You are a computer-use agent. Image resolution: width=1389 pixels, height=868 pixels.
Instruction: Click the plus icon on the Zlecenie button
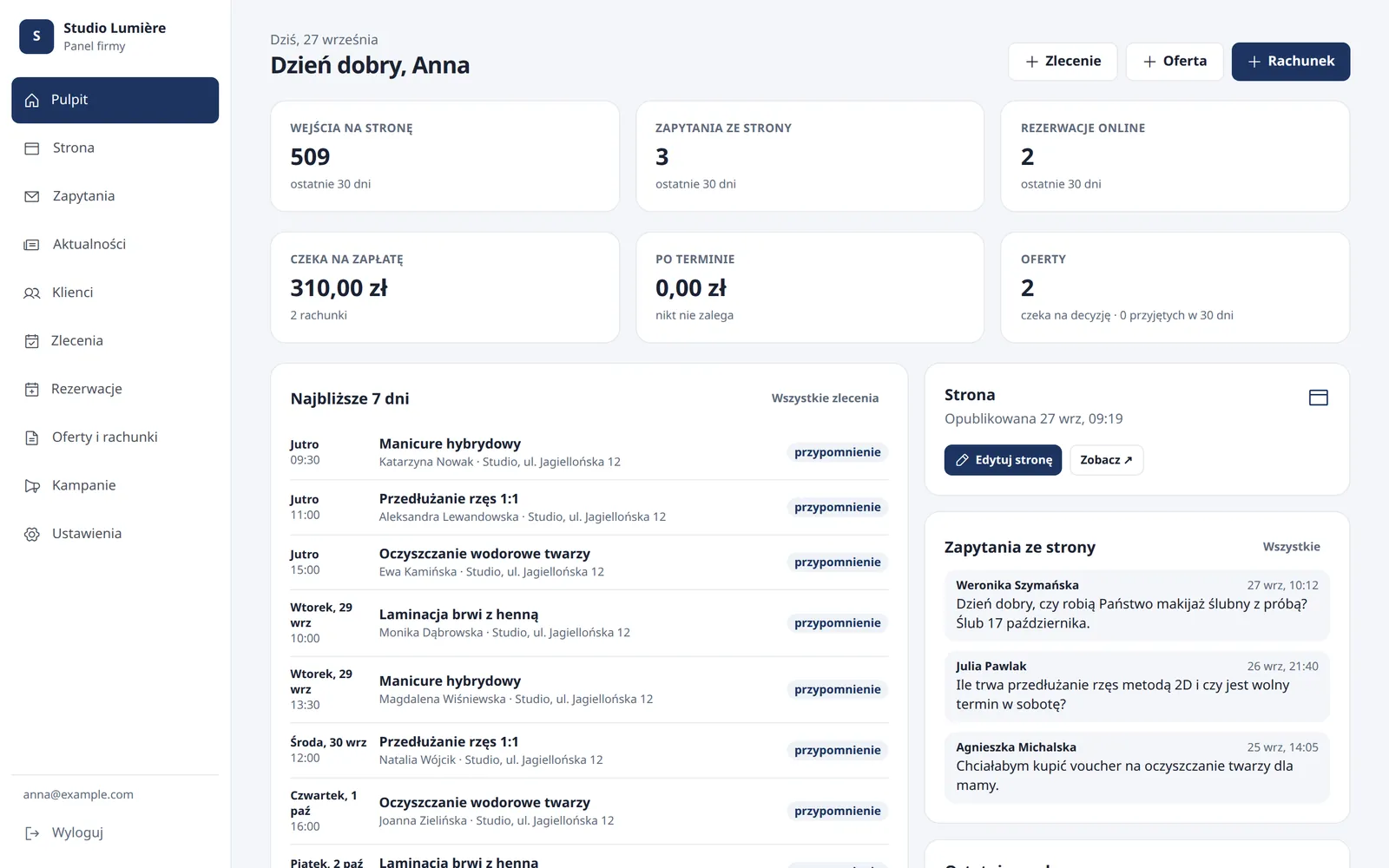(x=1031, y=62)
